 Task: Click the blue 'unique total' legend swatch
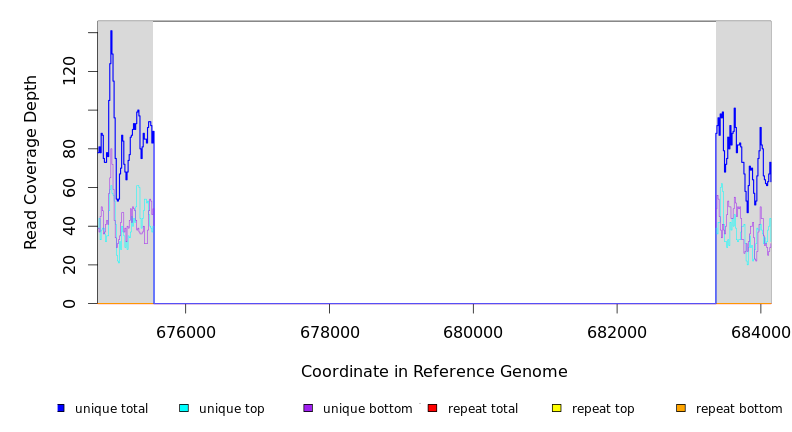pos(61,408)
